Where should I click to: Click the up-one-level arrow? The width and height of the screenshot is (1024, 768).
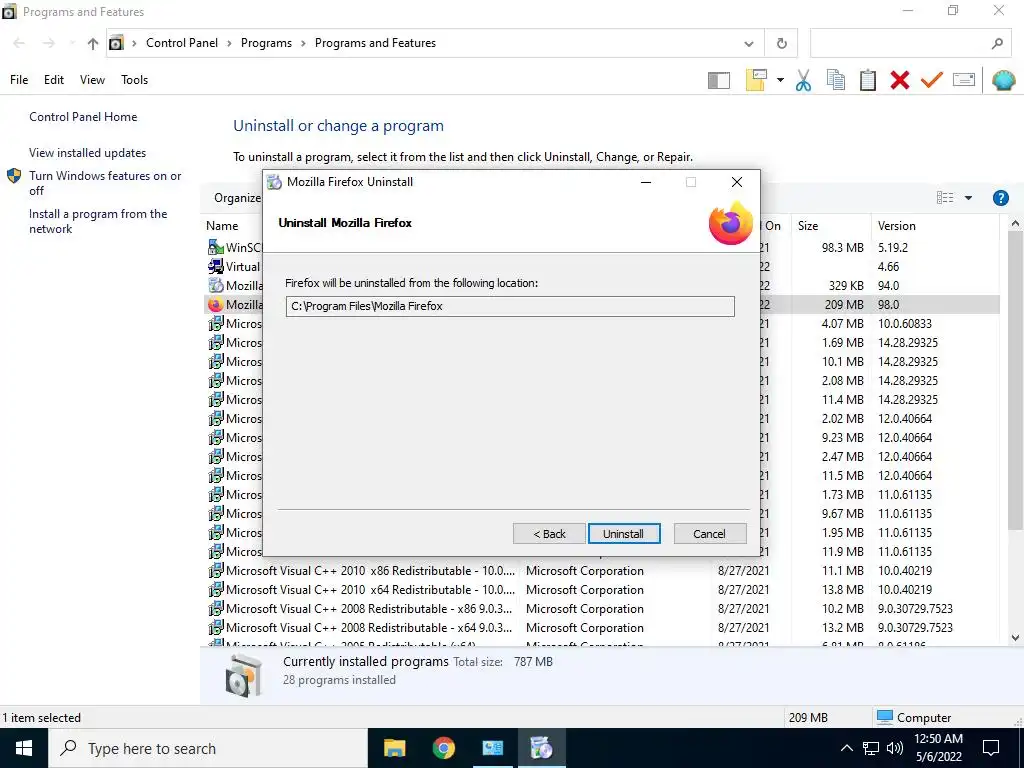click(x=93, y=43)
